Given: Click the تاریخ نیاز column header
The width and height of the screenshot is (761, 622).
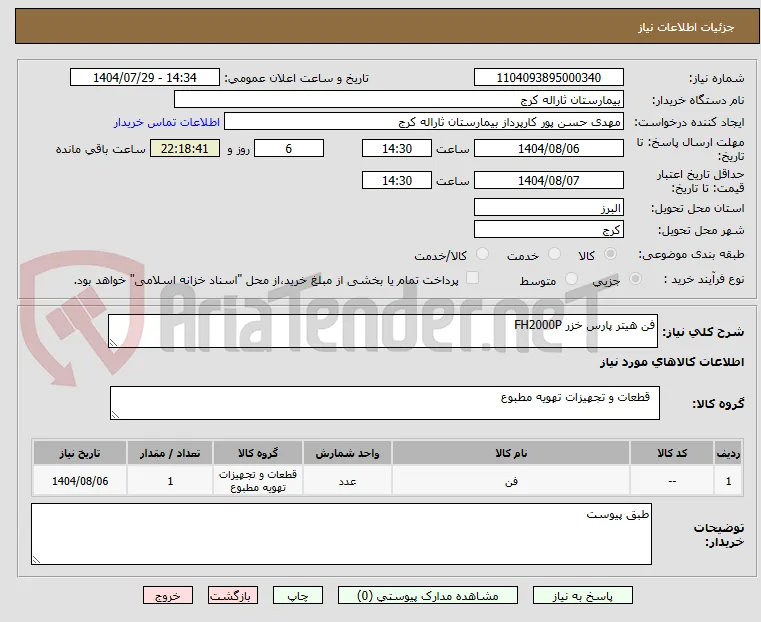Looking at the screenshot, I should pyautogui.click(x=80, y=453).
